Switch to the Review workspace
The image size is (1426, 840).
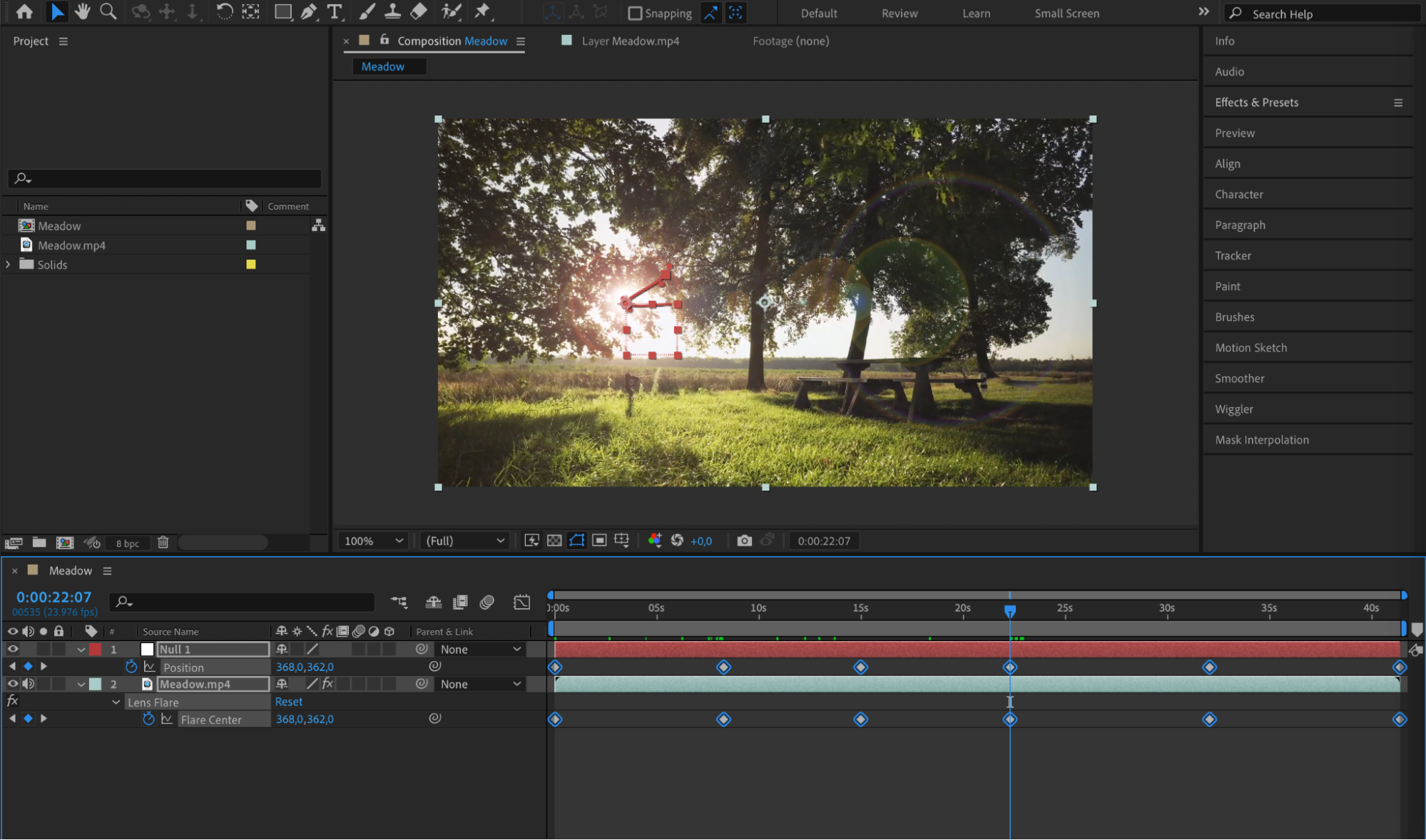(x=899, y=13)
